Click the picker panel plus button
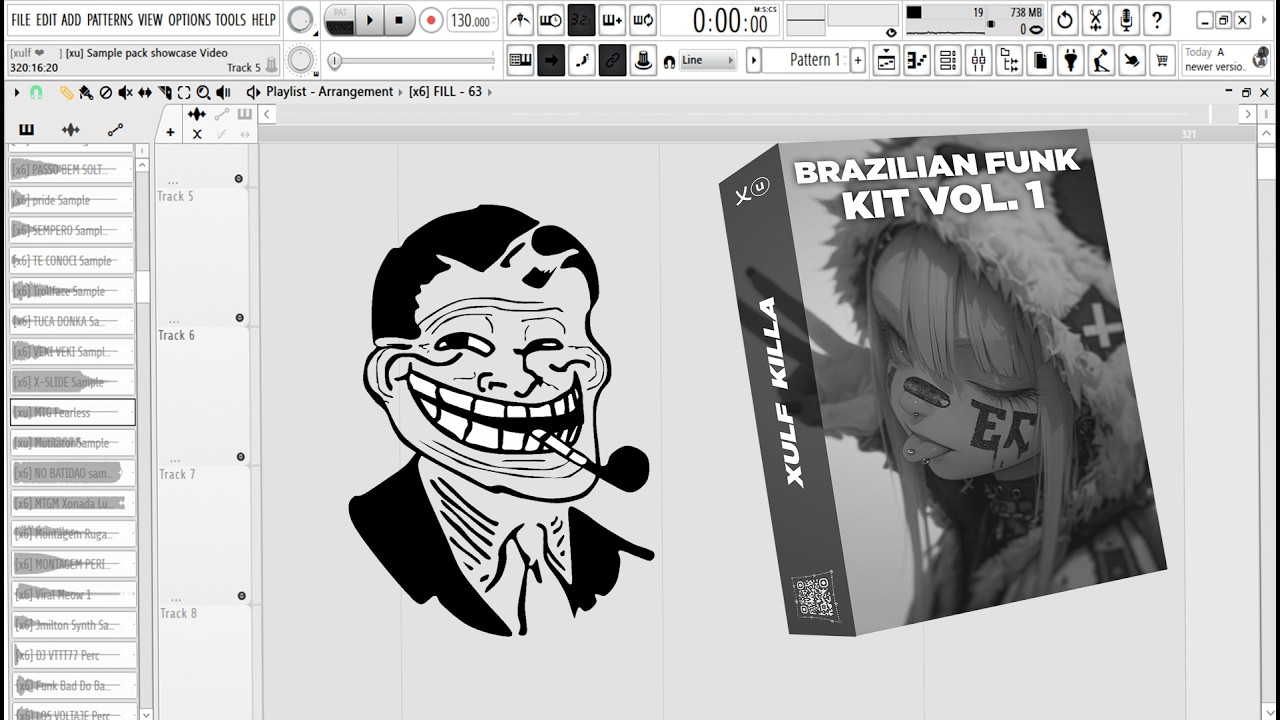The width and height of the screenshot is (1280, 720). click(x=170, y=132)
